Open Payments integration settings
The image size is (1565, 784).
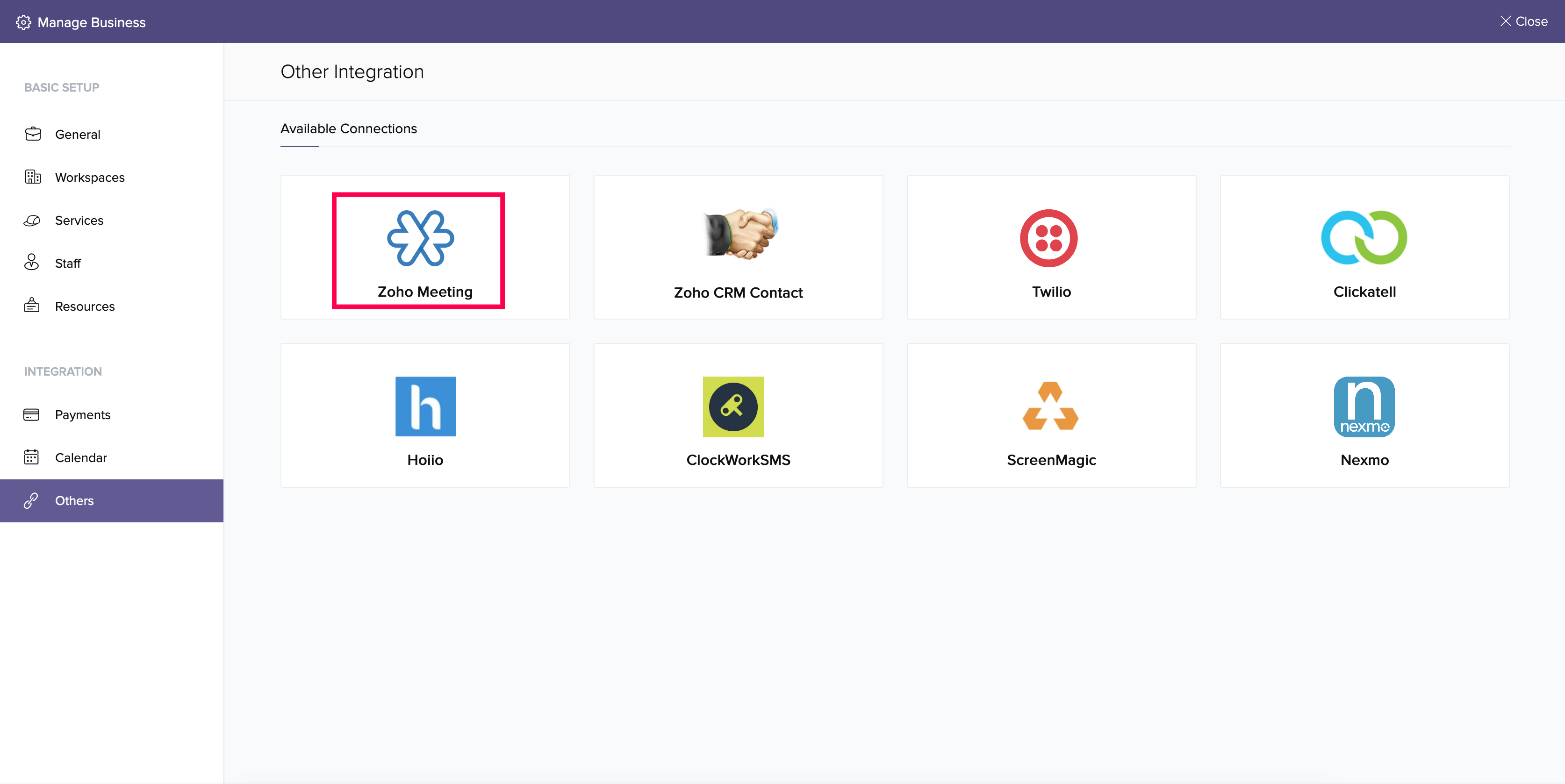[x=83, y=415]
